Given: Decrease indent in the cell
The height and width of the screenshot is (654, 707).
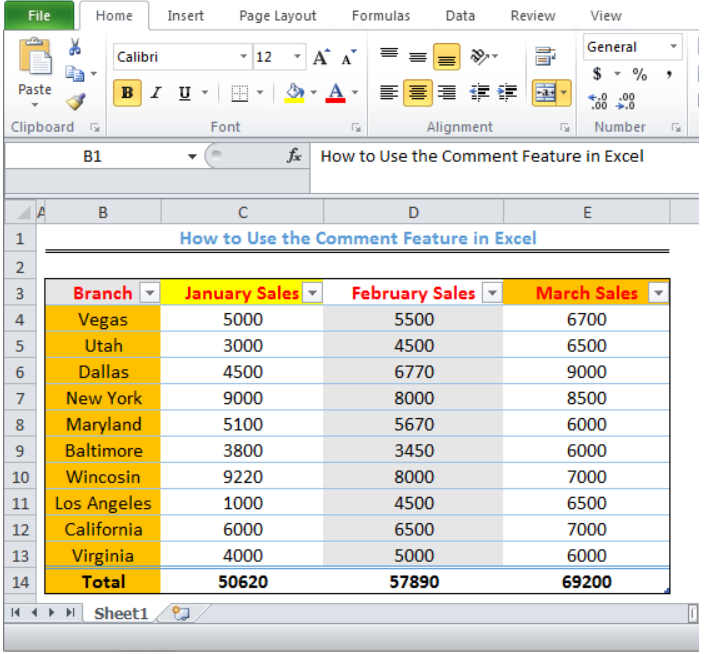Looking at the screenshot, I should pyautogui.click(x=479, y=92).
